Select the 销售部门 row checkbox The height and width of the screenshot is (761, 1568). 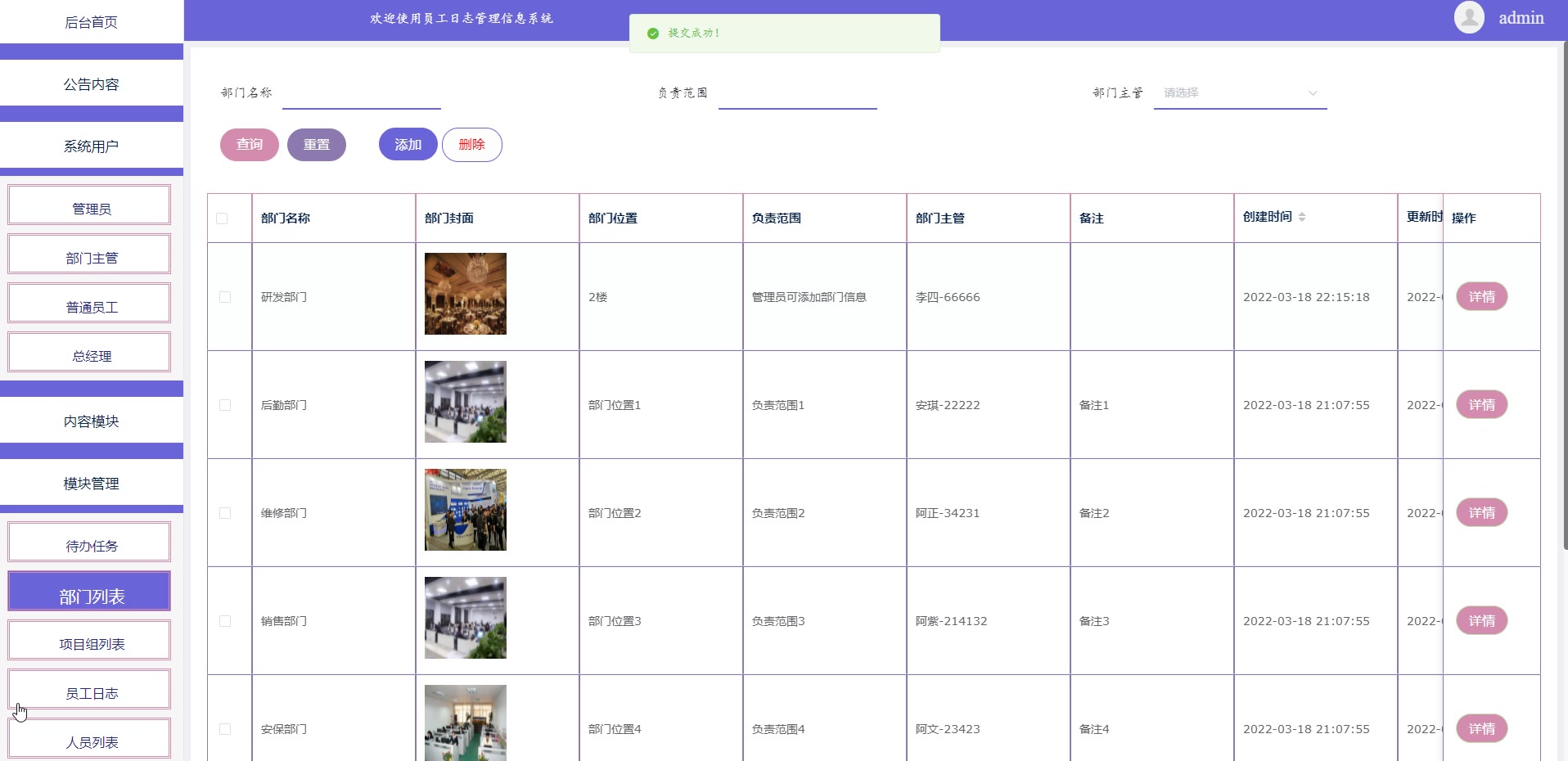coord(225,621)
